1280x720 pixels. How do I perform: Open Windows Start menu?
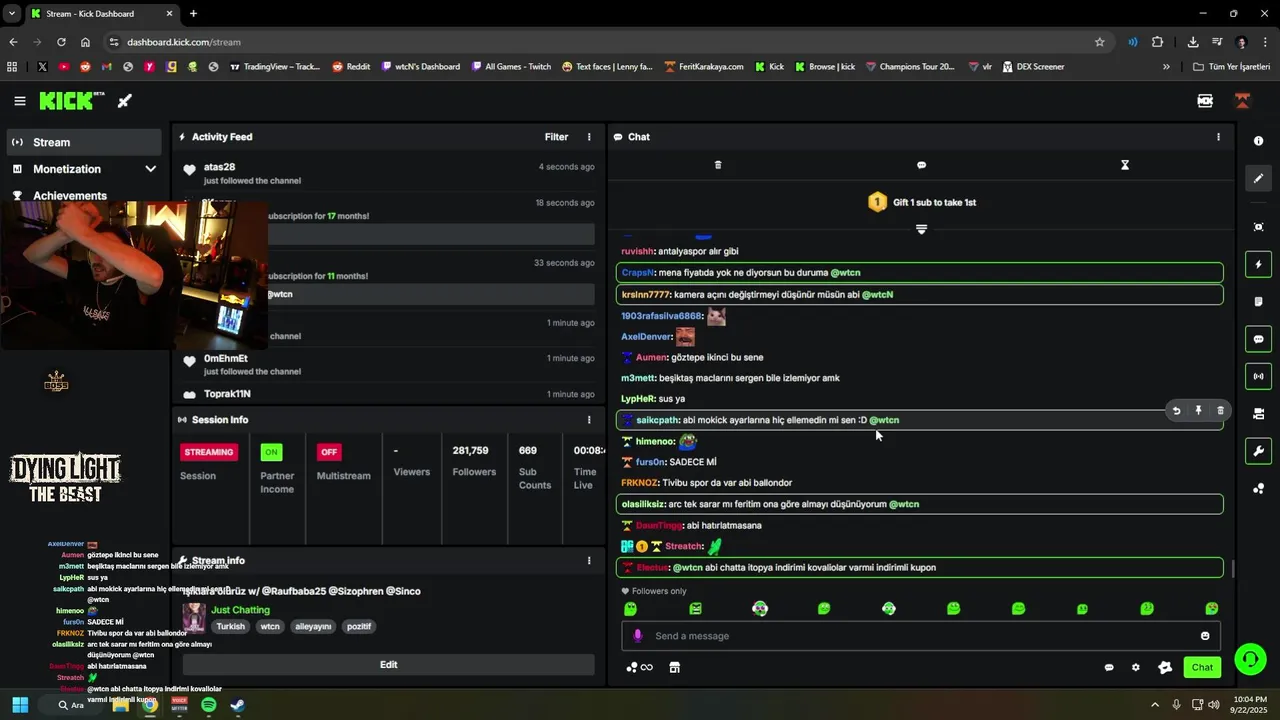[x=20, y=705]
